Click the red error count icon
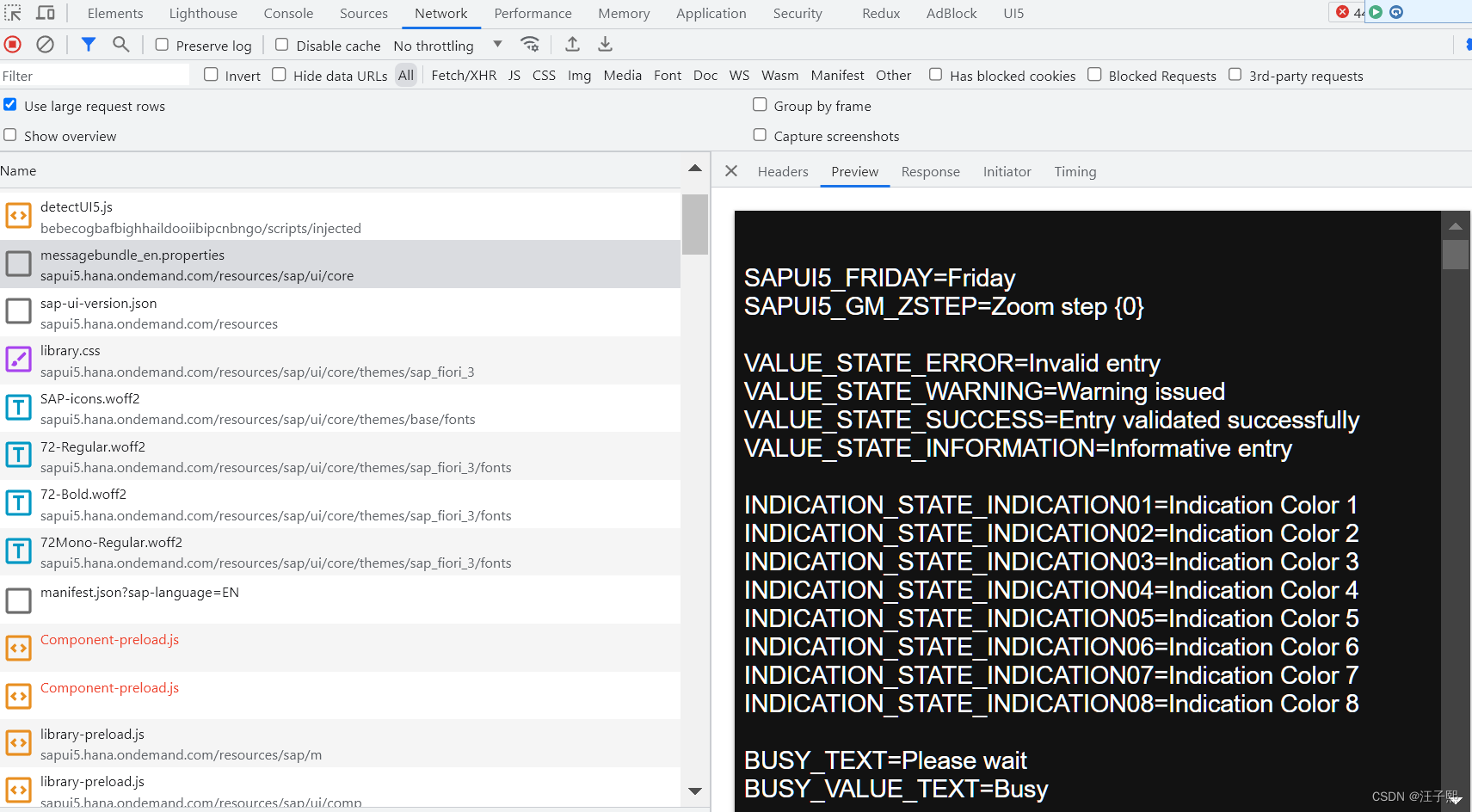The image size is (1472, 812). pyautogui.click(x=1342, y=12)
